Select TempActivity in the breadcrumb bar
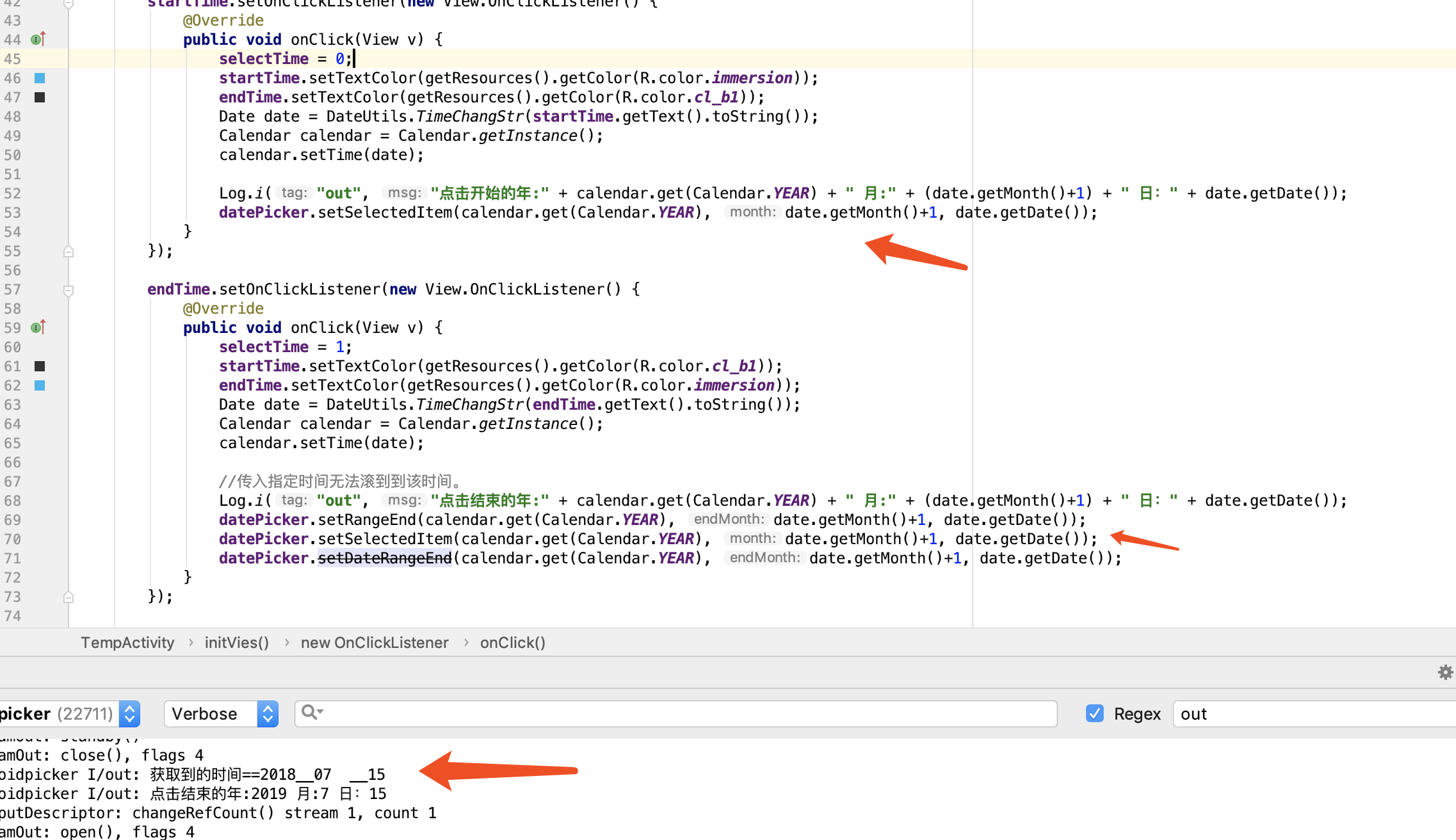The height and width of the screenshot is (840, 1456). tap(127, 643)
